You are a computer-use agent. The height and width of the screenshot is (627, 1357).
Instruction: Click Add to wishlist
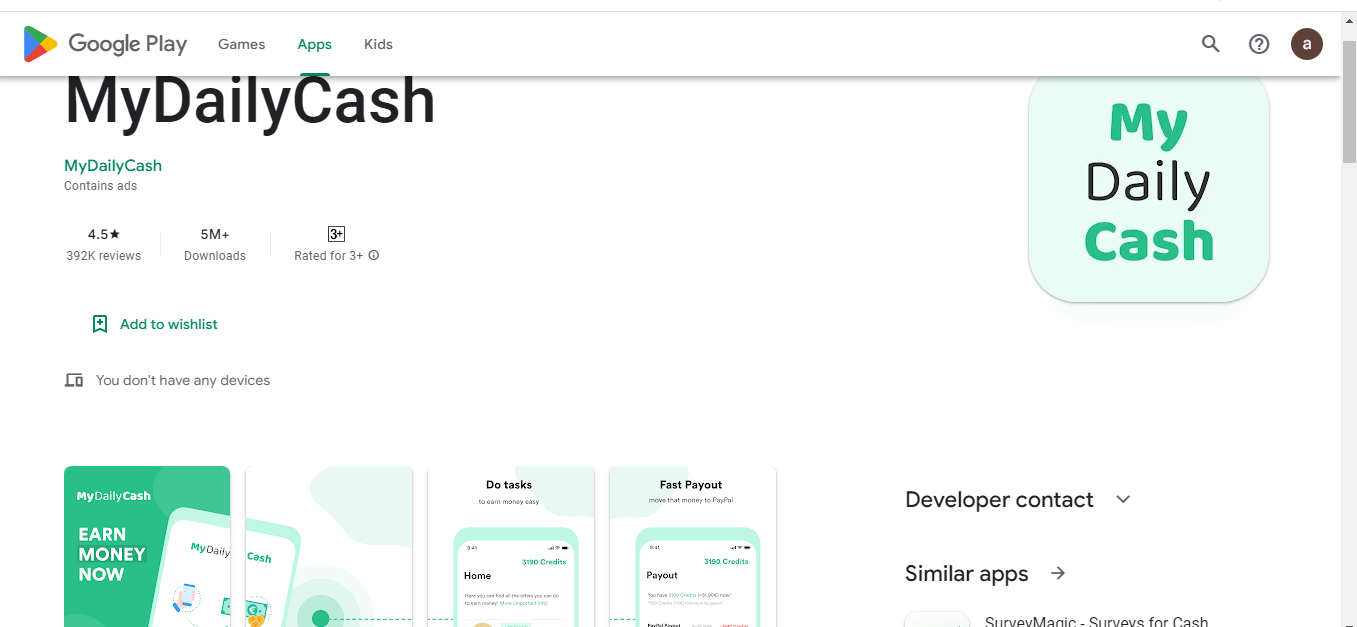(155, 324)
